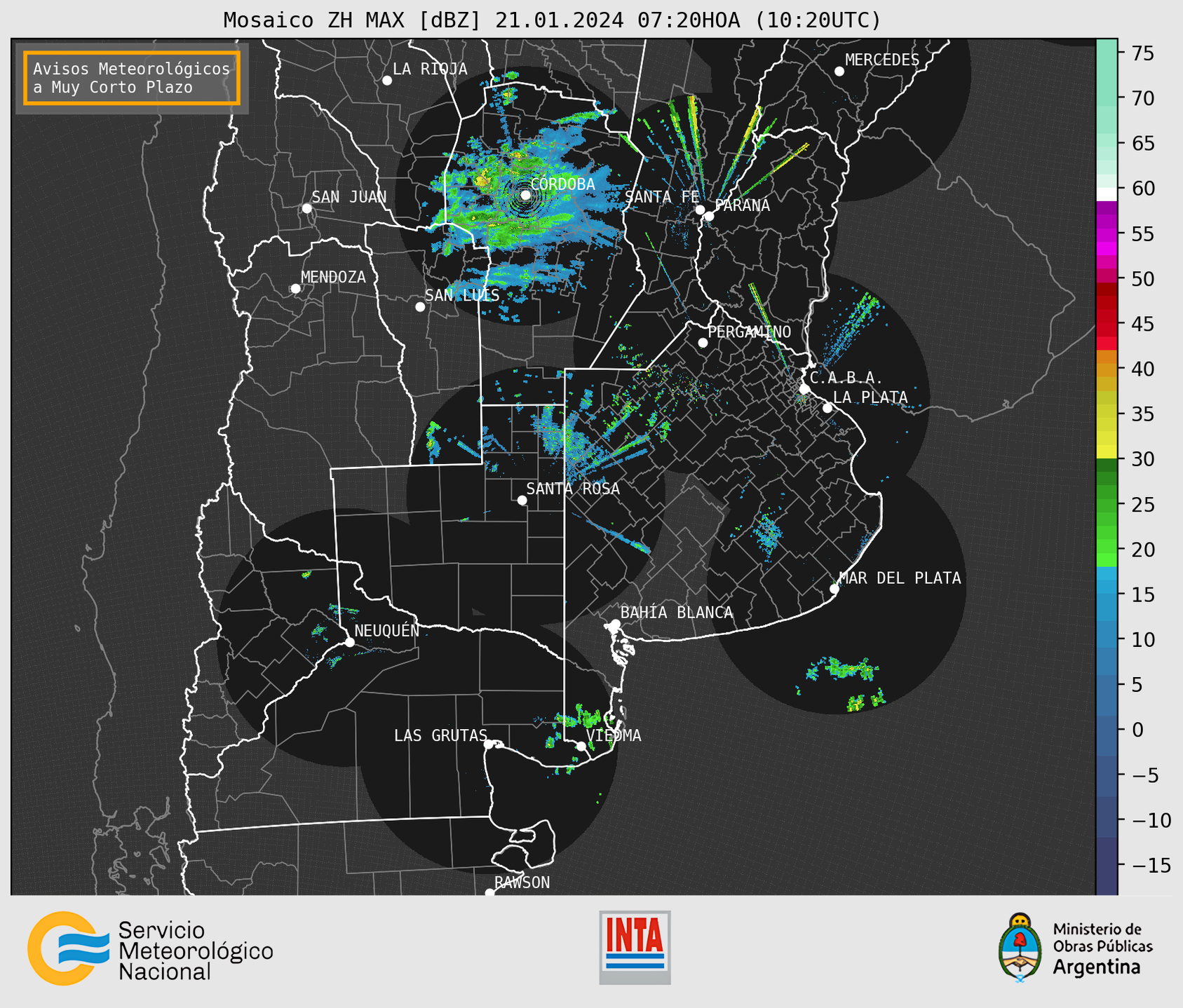This screenshot has width=1183, height=1008.
Task: Click the SANTA ROSA label text
Action: (x=573, y=489)
